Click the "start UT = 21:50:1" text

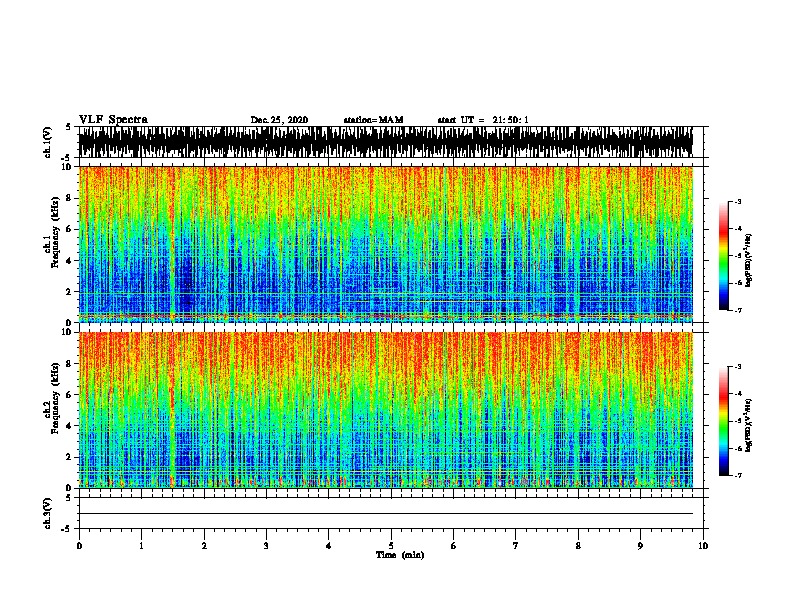pyautogui.click(x=483, y=120)
